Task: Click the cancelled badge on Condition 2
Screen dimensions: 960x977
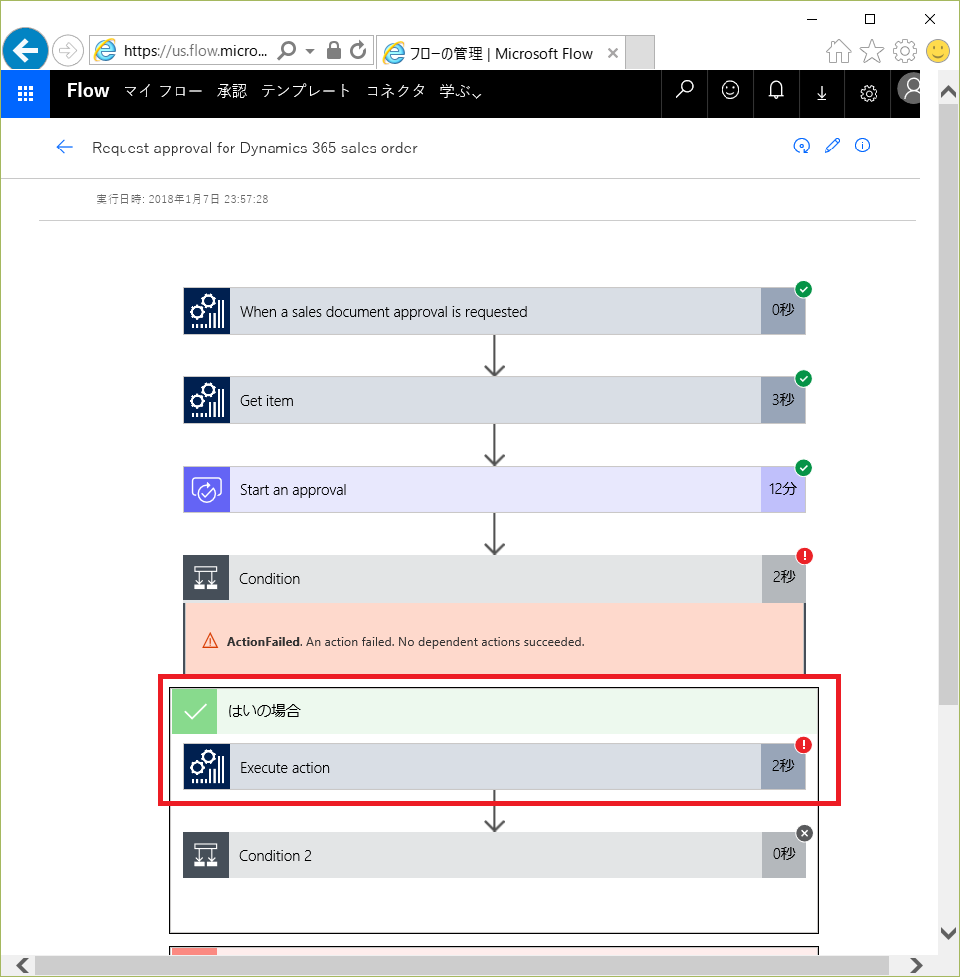Action: click(x=804, y=833)
